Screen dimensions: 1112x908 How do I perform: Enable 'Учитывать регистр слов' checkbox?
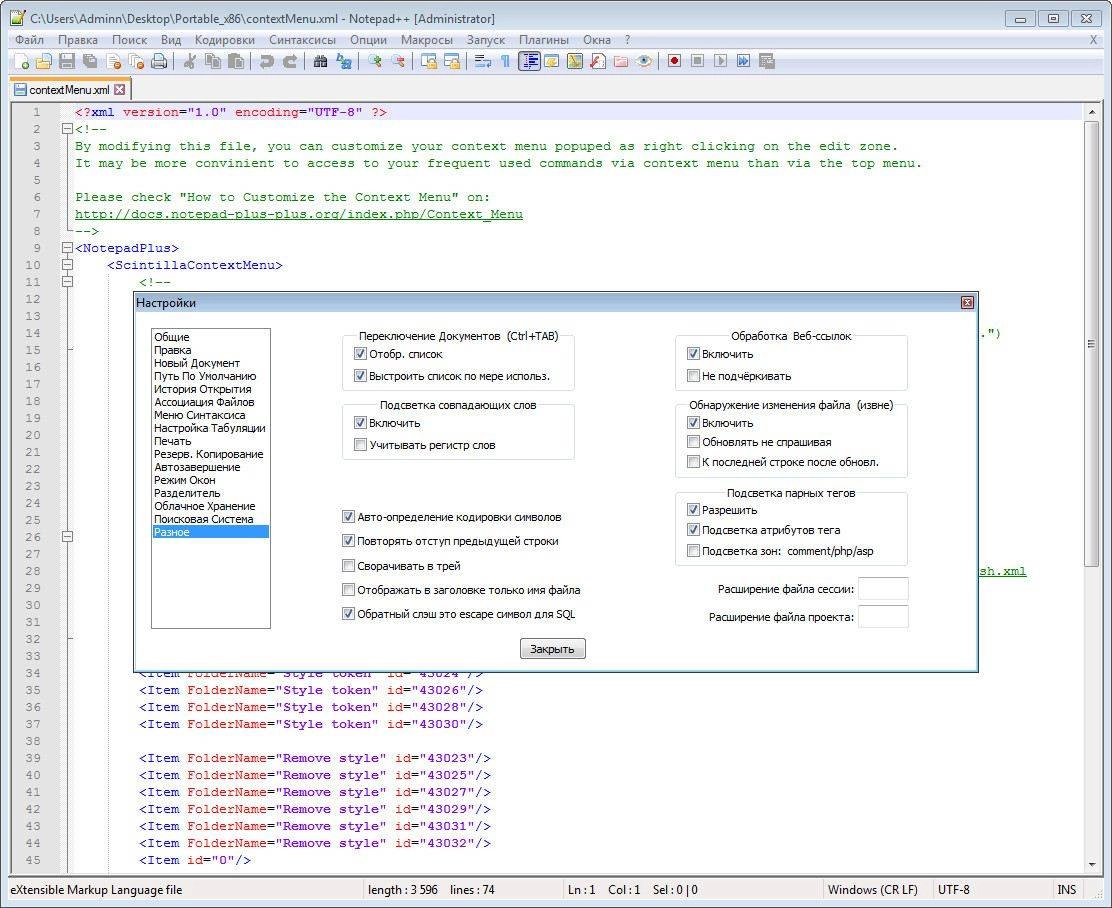360,445
